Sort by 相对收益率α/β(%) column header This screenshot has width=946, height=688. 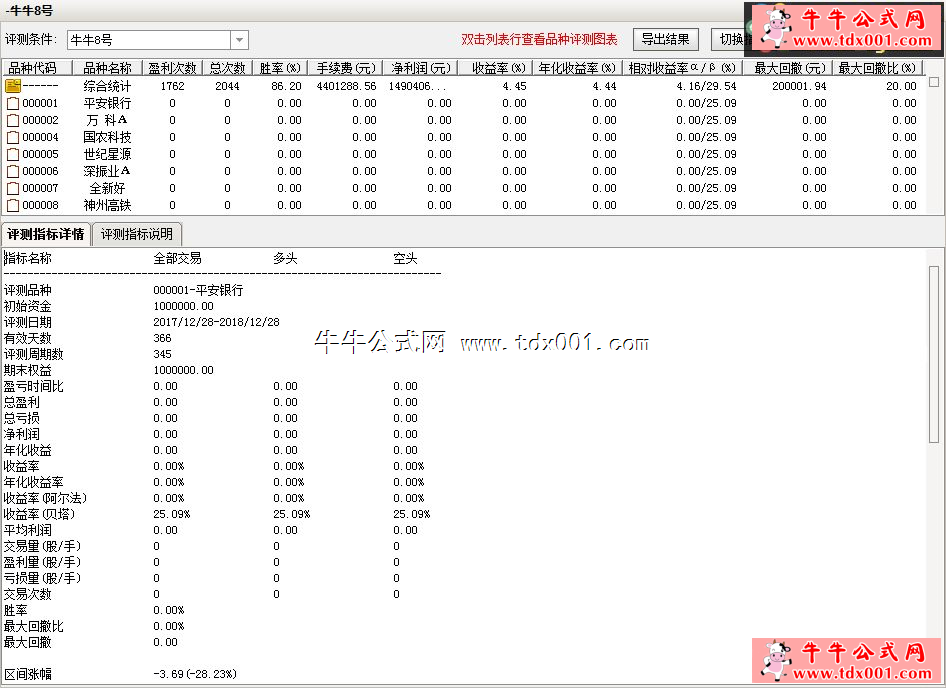(x=682, y=68)
